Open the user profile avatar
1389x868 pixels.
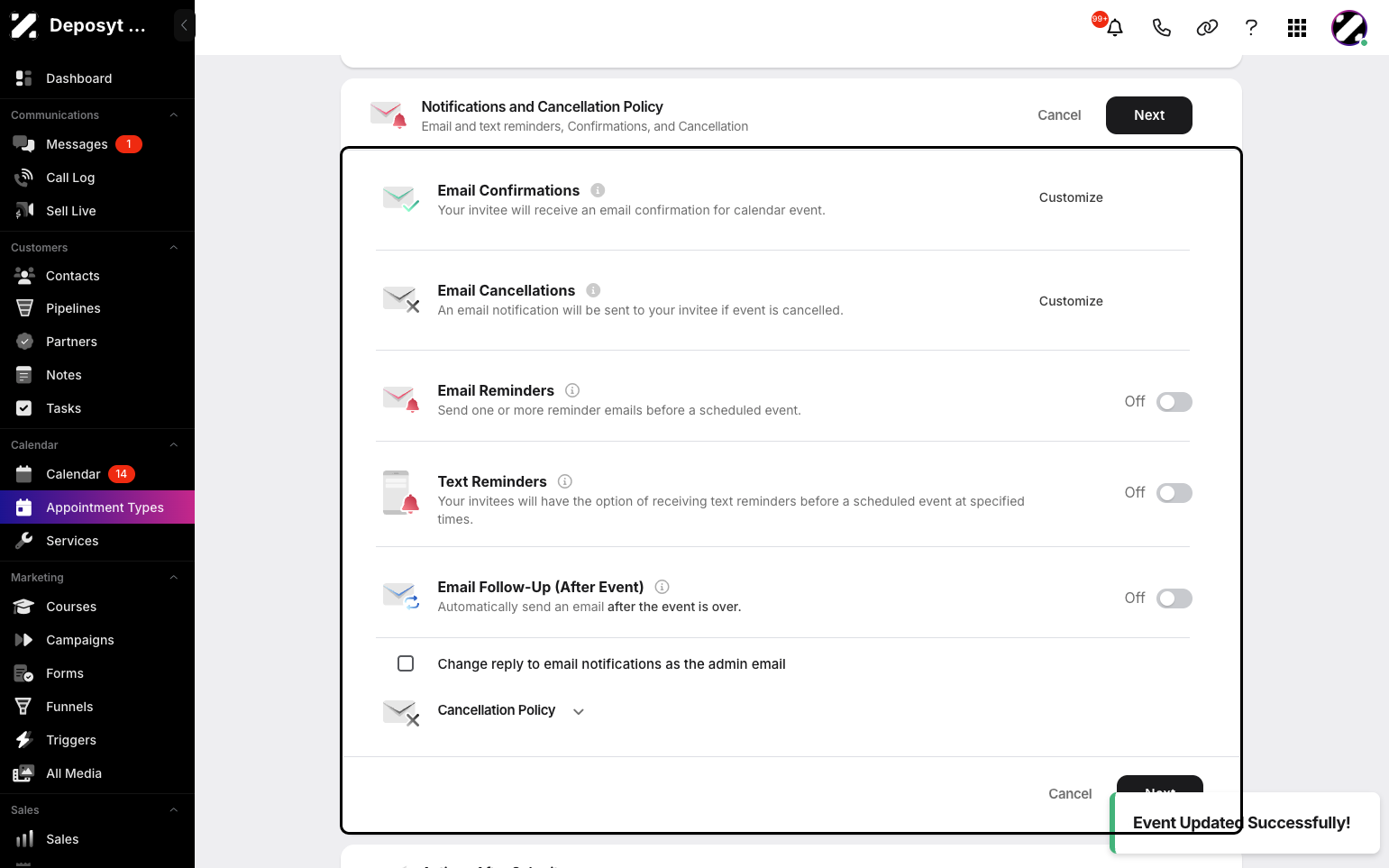[1349, 28]
